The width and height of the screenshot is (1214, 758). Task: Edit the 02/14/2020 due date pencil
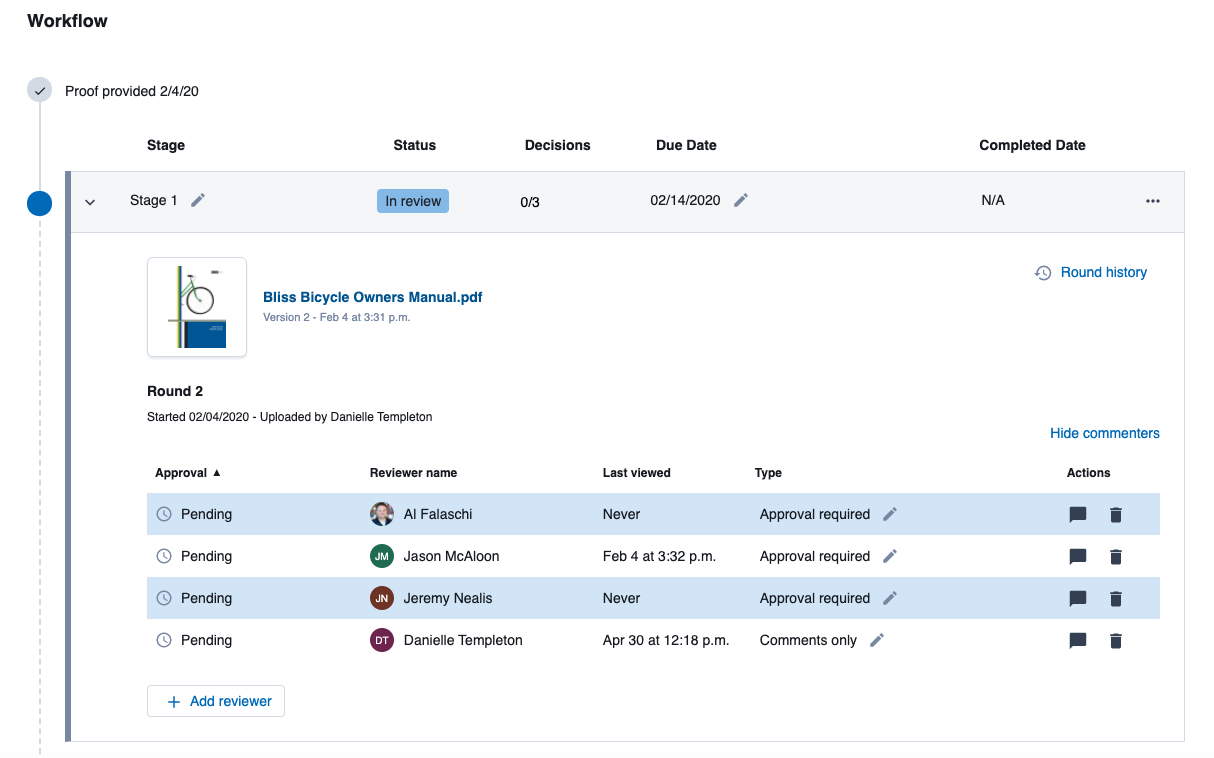(x=740, y=200)
